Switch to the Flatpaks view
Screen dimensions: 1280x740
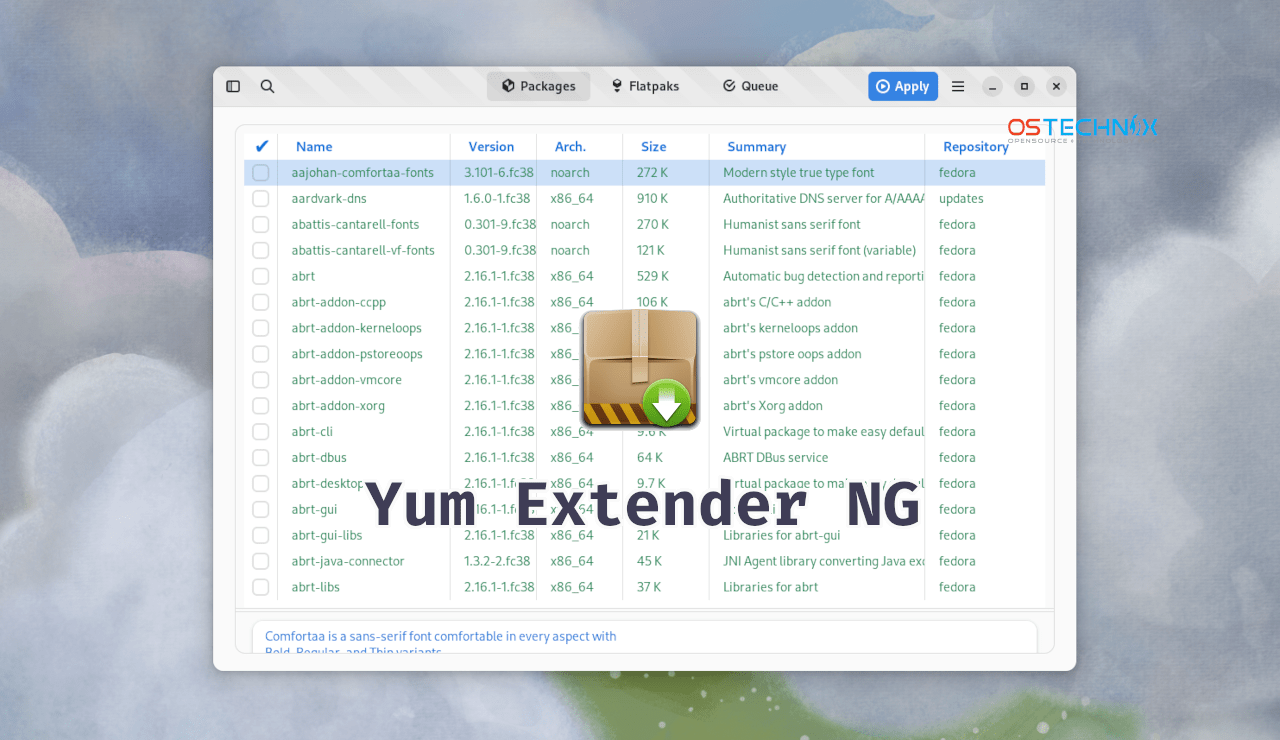point(654,86)
